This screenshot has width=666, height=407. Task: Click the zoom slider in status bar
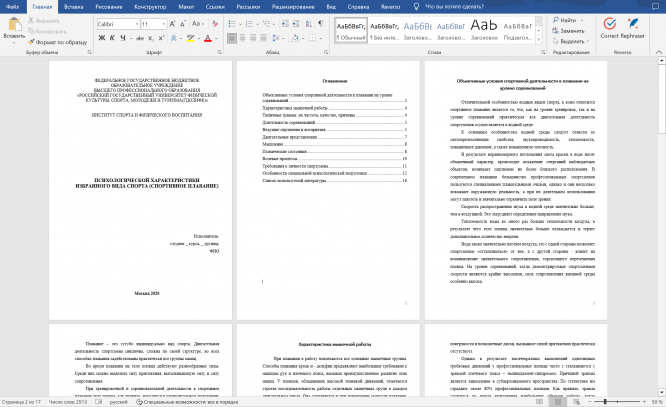617,401
